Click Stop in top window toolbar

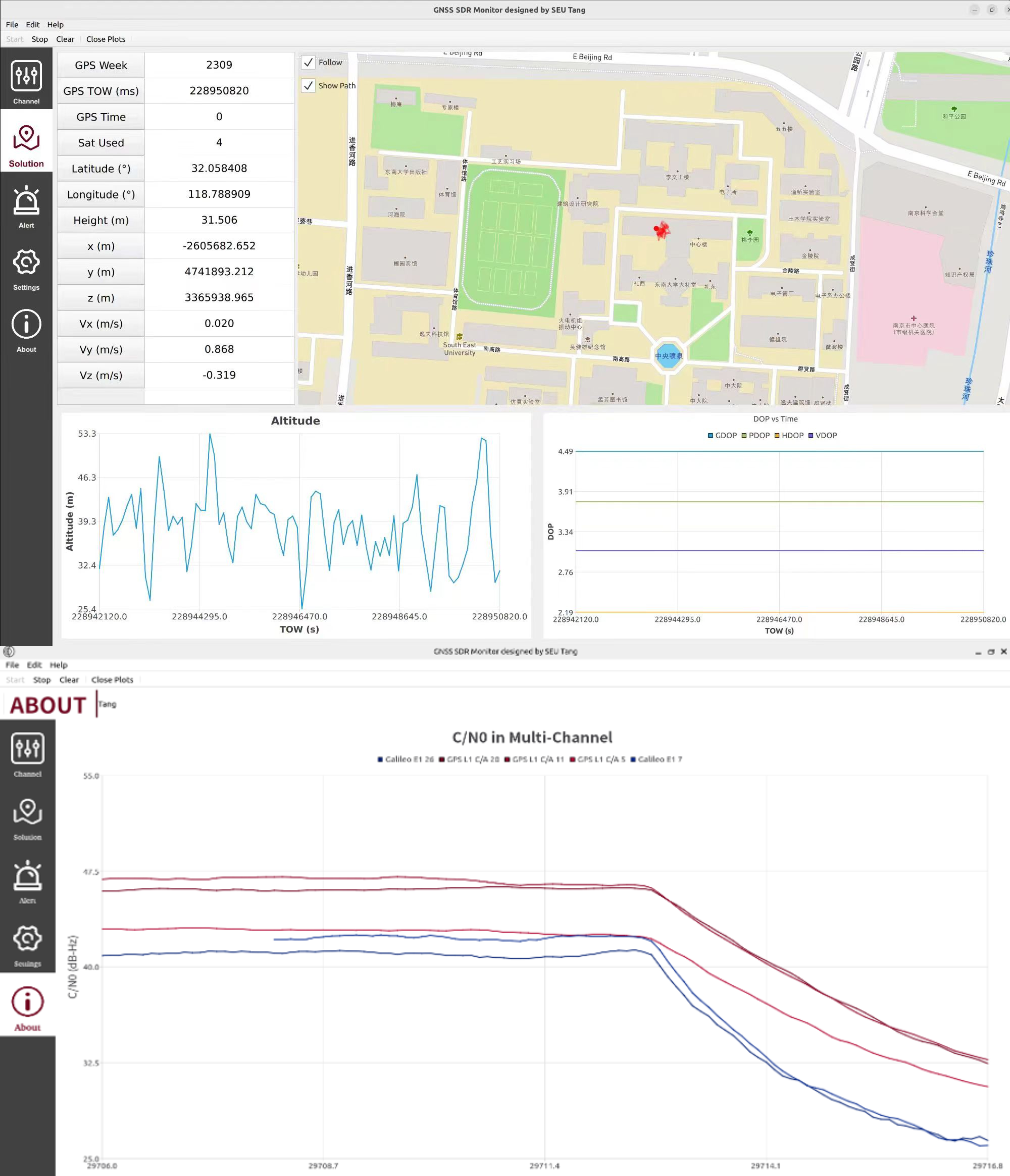[x=40, y=39]
